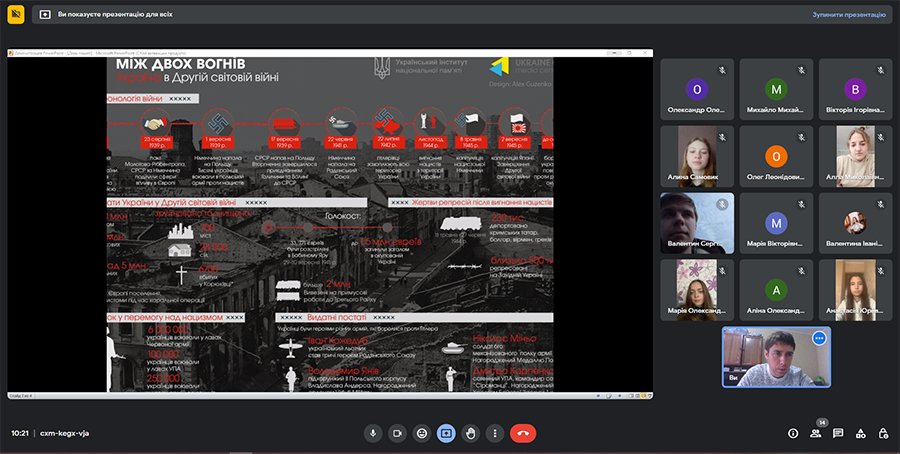
Task: Click the name label 'Марія Вікторівн...'
Action: (776, 243)
